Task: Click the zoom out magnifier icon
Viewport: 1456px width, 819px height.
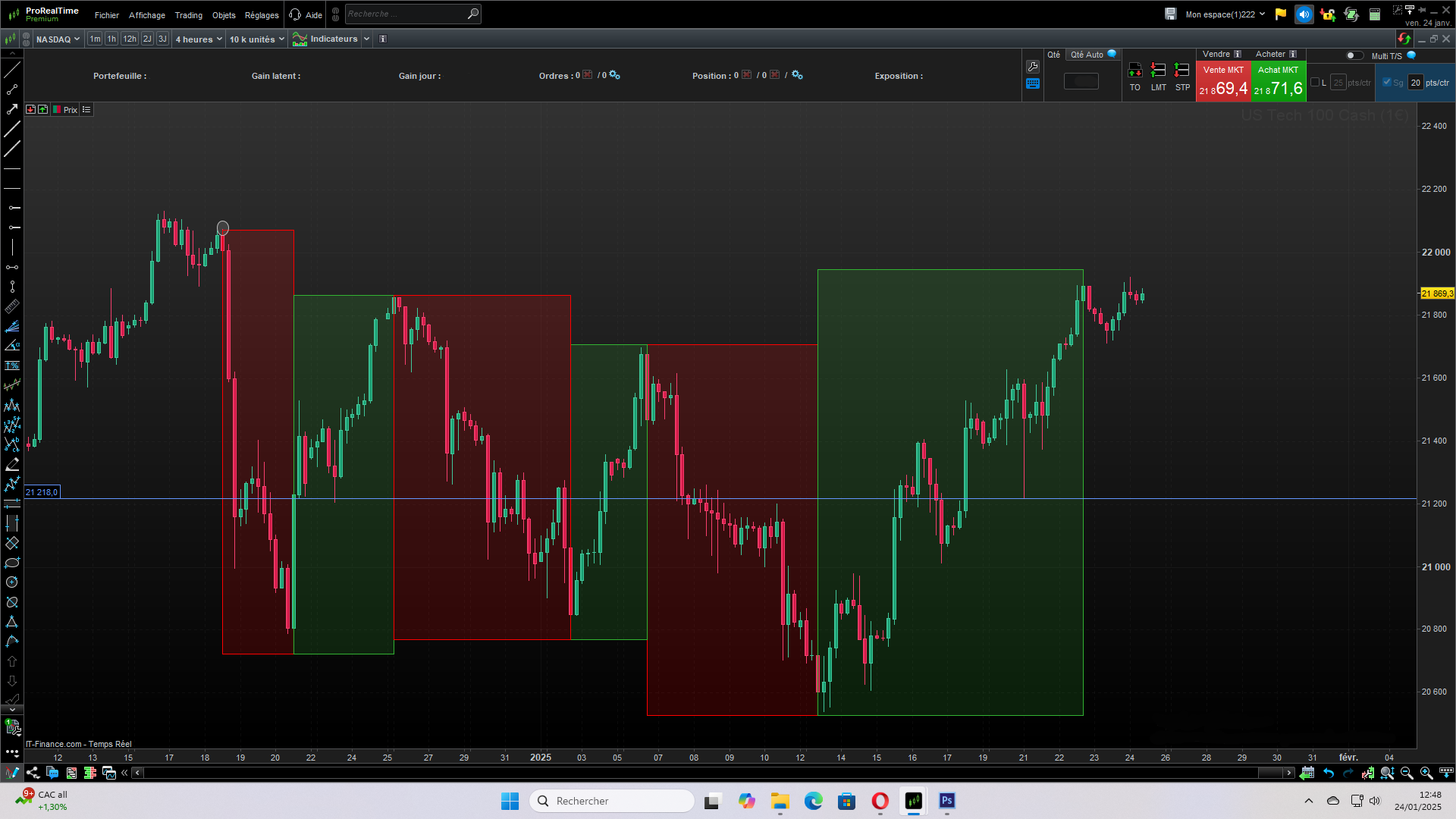Action: point(1407,773)
